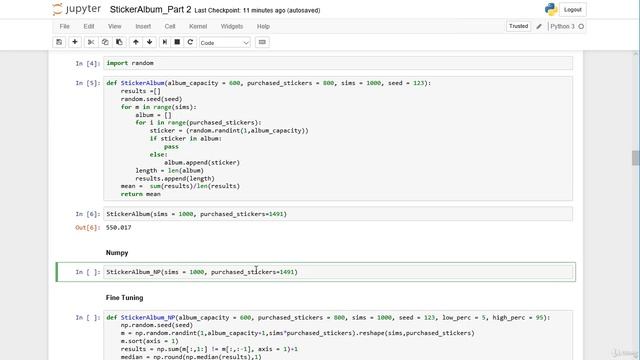Click the In [5] prompt label
The height and width of the screenshot is (360, 640).
(x=87, y=83)
